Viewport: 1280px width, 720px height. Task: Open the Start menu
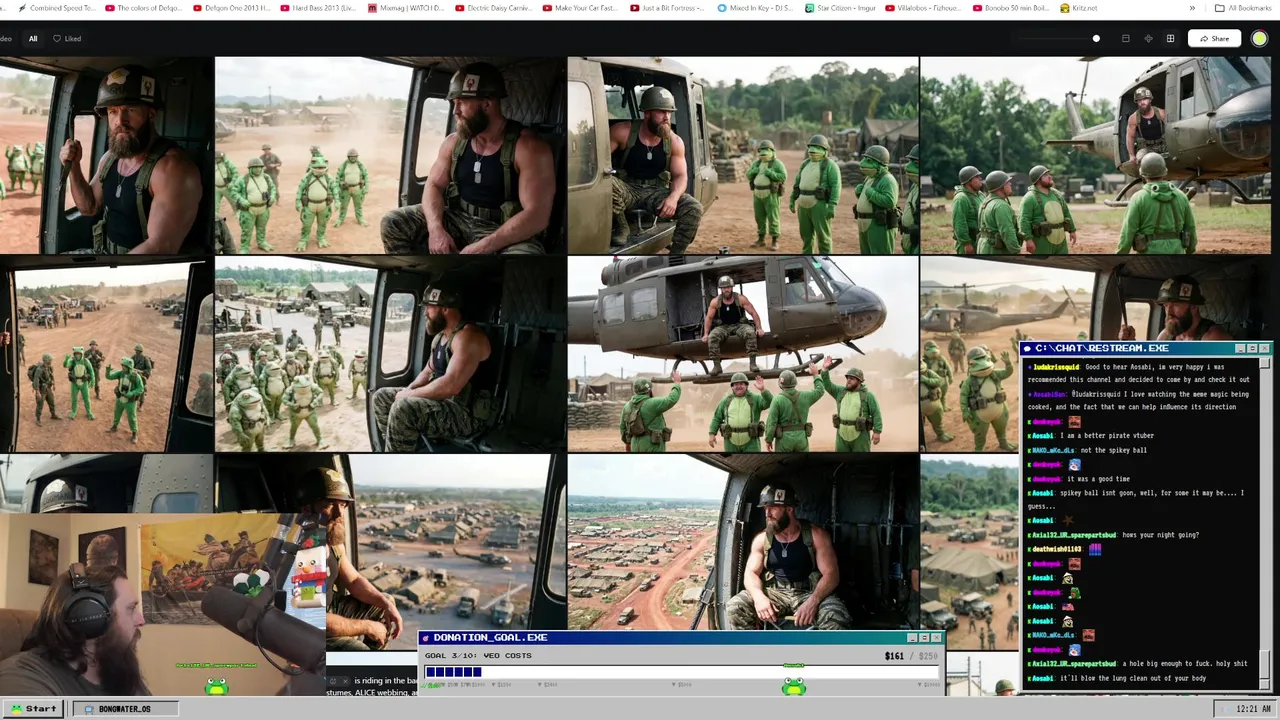(33, 709)
